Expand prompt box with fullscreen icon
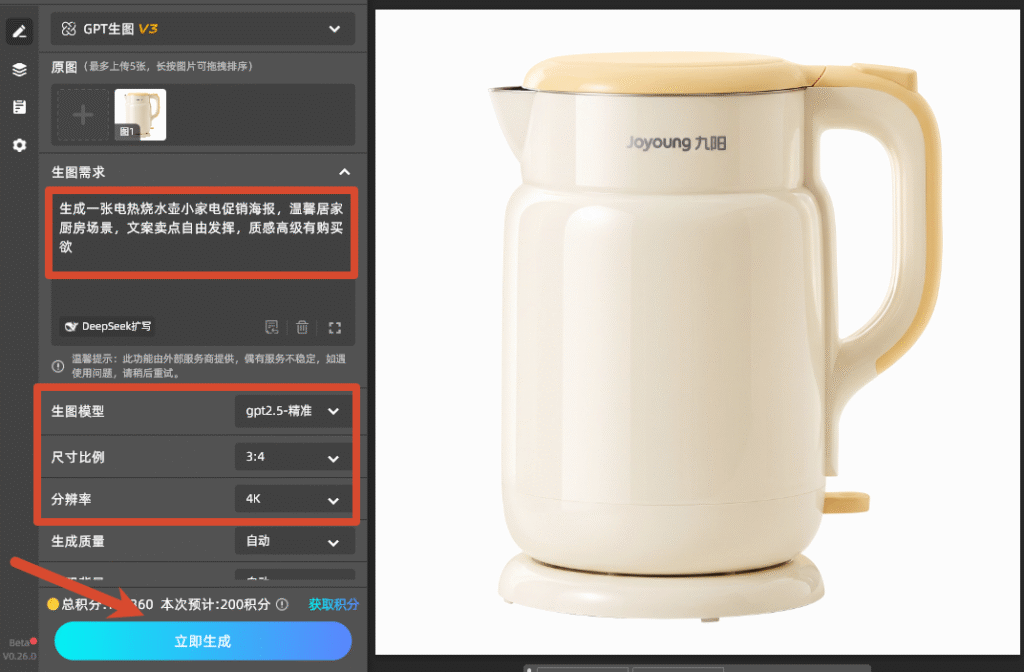The image size is (1024, 672). point(334,328)
